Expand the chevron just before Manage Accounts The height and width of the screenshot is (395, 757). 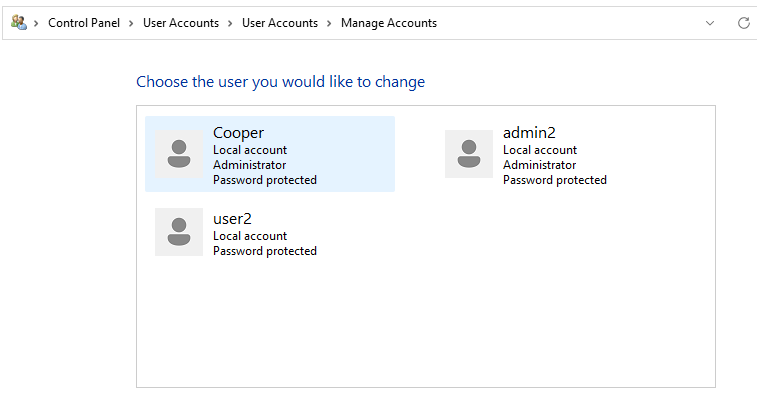(x=329, y=23)
